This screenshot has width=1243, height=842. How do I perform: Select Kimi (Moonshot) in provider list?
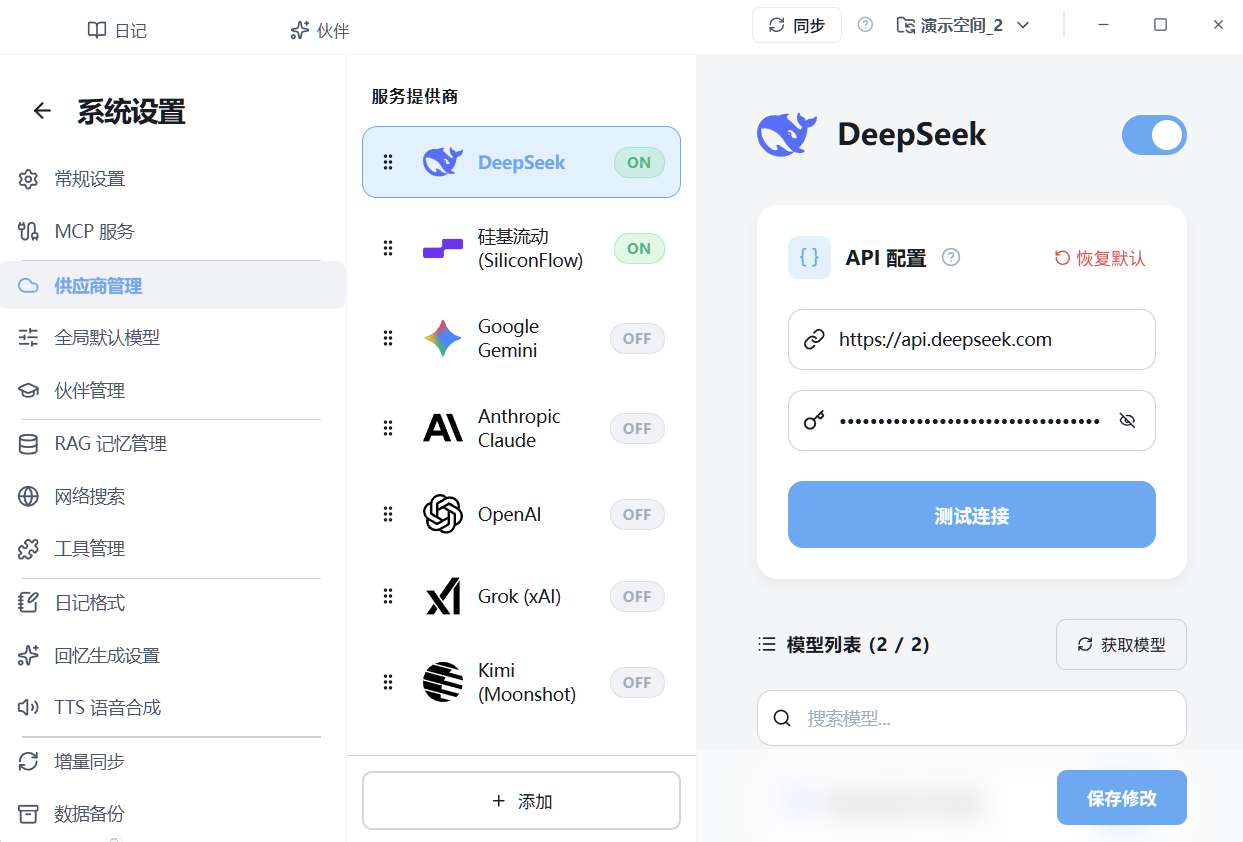coord(521,683)
